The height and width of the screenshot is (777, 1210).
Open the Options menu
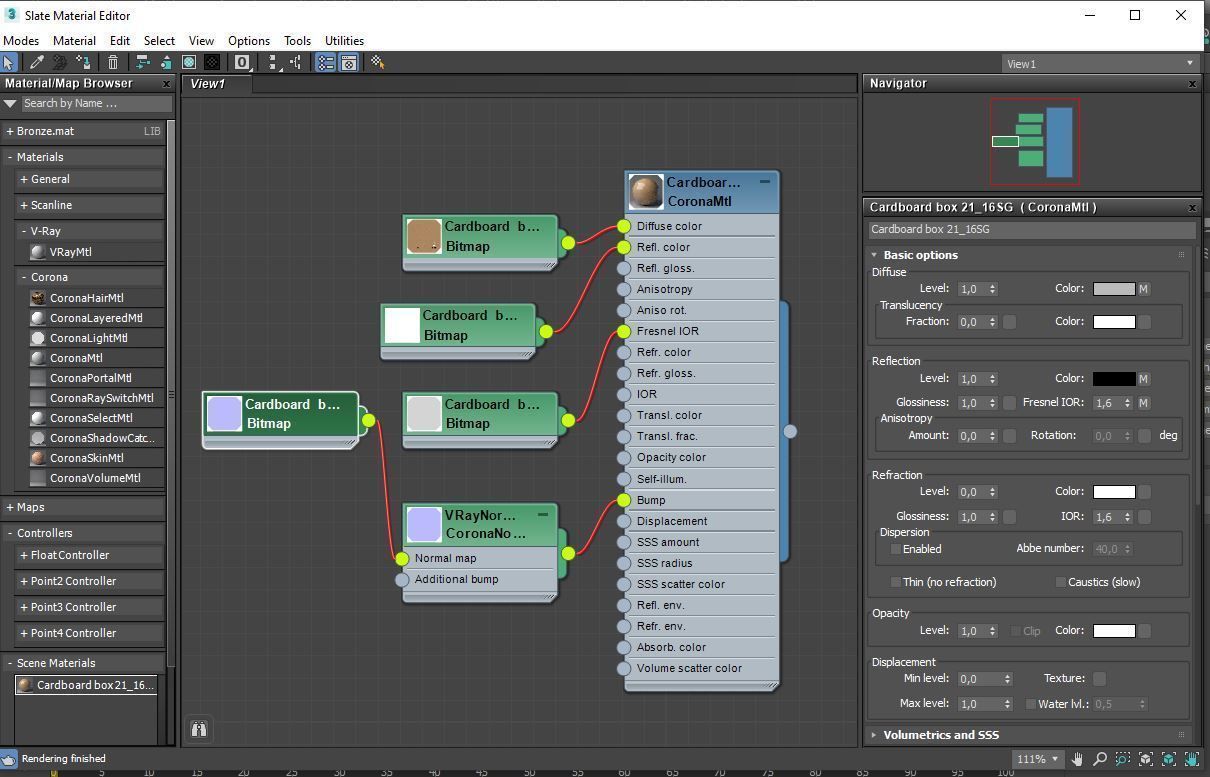248,41
